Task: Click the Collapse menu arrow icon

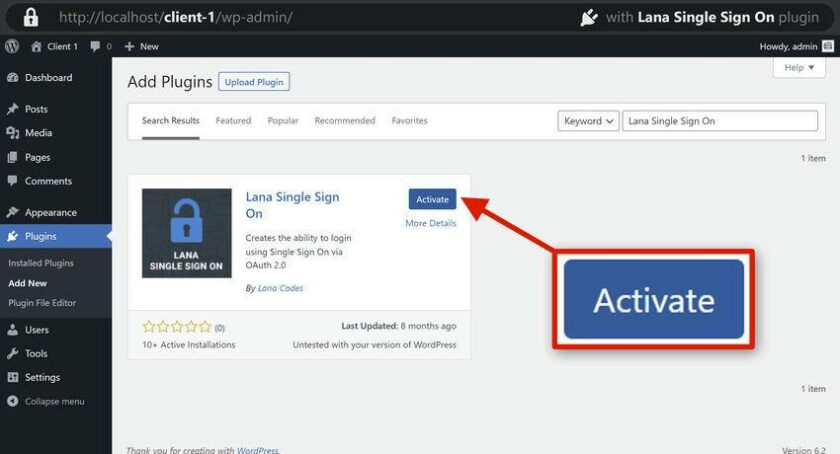Action: click(13, 401)
